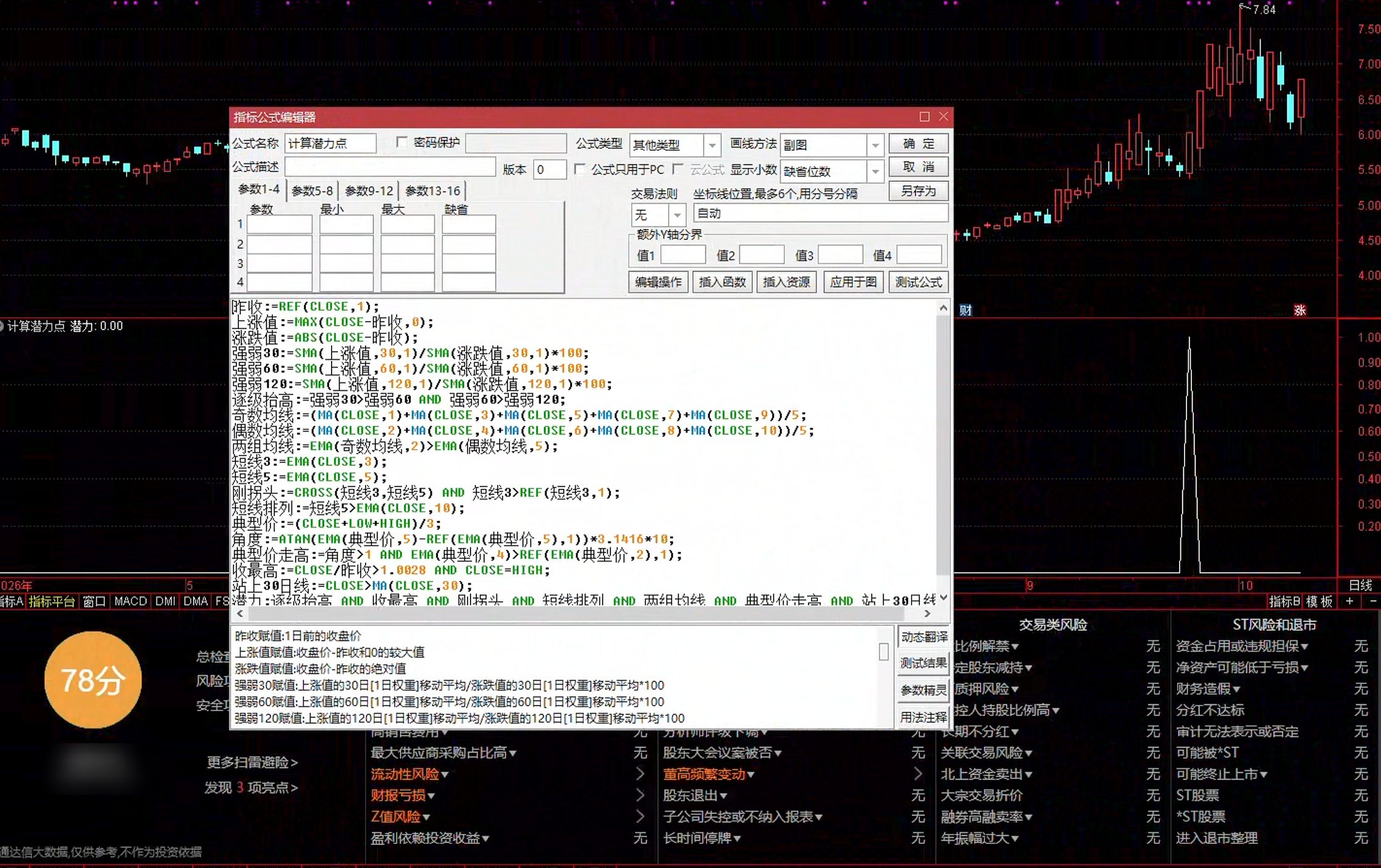1381x868 pixels.
Task: Toggle the 云公式 checkbox
Action: point(678,169)
